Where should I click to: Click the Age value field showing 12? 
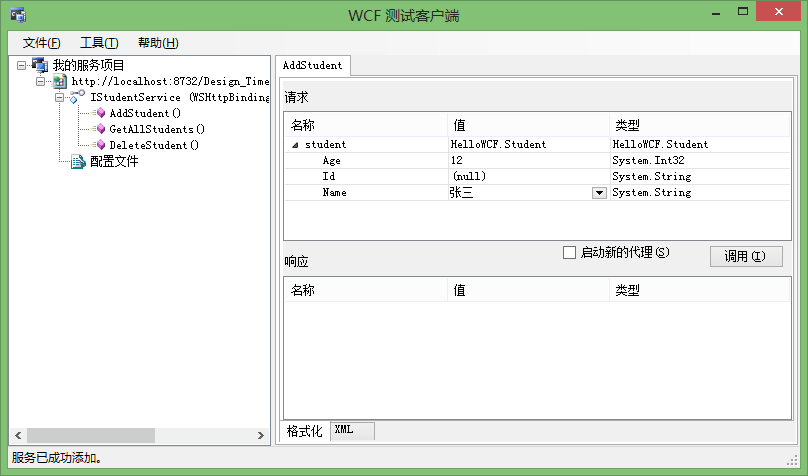tap(528, 160)
